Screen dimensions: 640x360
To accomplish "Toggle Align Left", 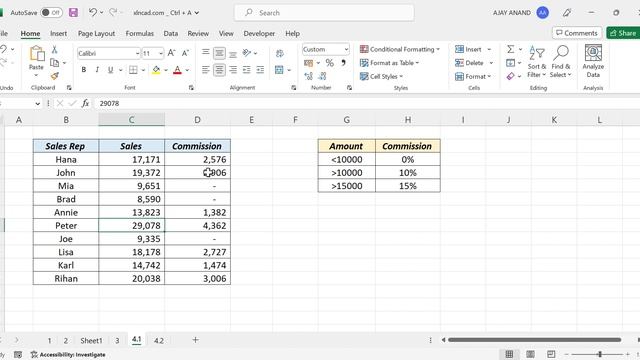I will 206,70.
